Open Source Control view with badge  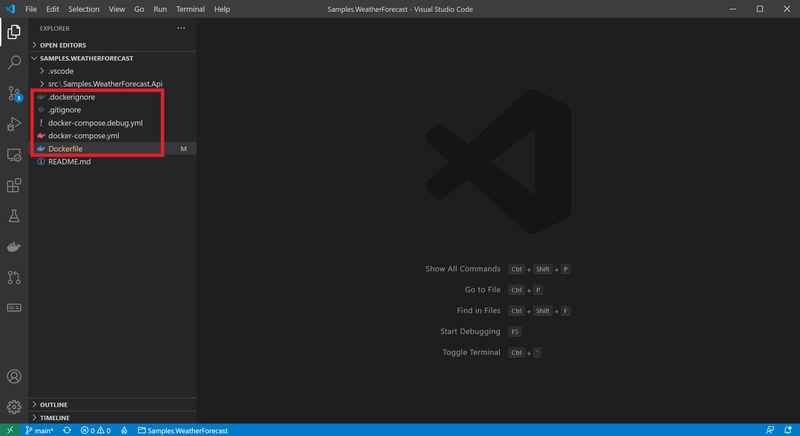click(x=15, y=94)
